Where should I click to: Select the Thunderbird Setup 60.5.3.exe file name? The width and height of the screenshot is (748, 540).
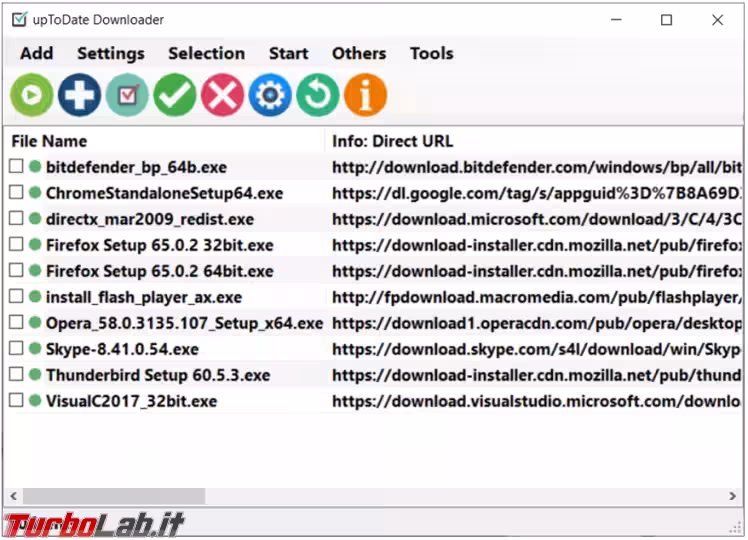click(158, 375)
